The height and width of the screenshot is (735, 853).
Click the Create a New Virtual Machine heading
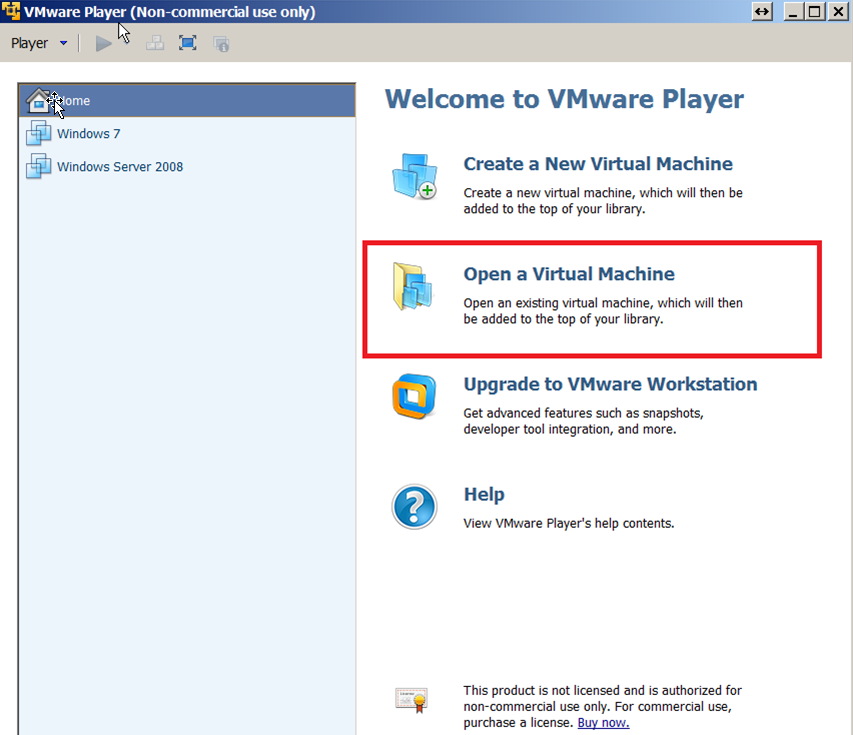point(598,164)
